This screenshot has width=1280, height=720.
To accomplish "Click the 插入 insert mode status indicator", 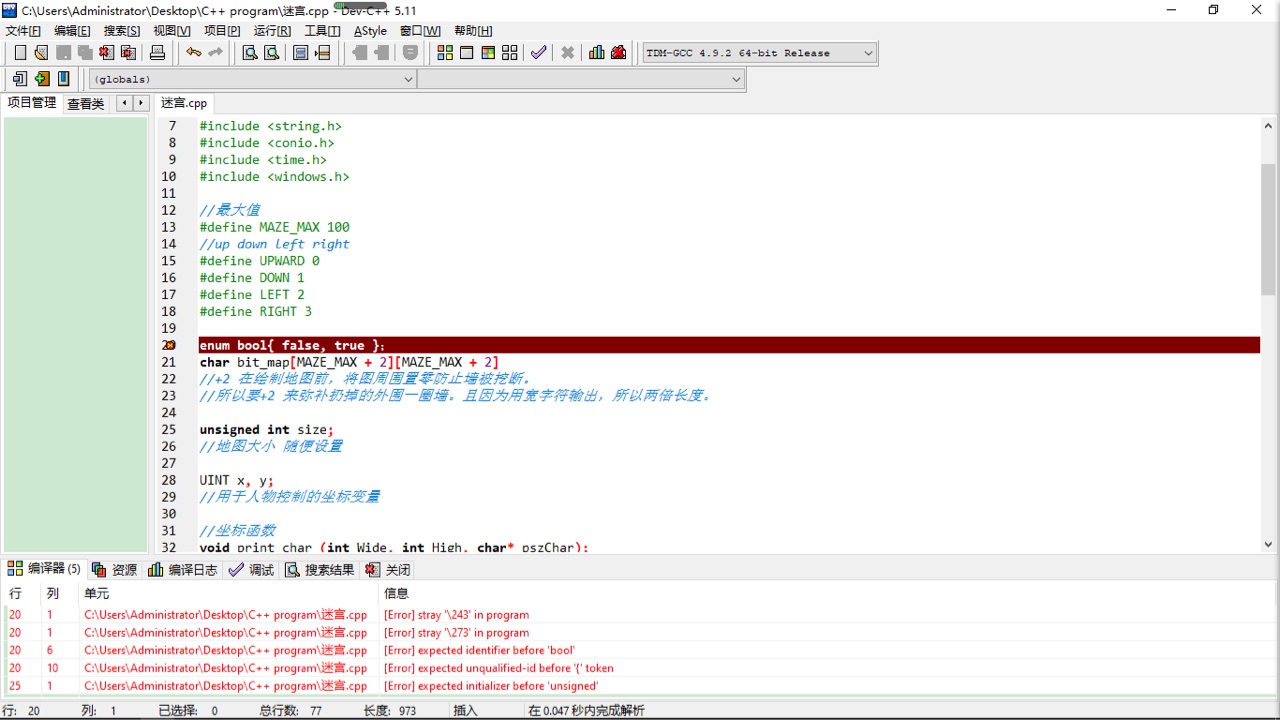I will (x=465, y=711).
